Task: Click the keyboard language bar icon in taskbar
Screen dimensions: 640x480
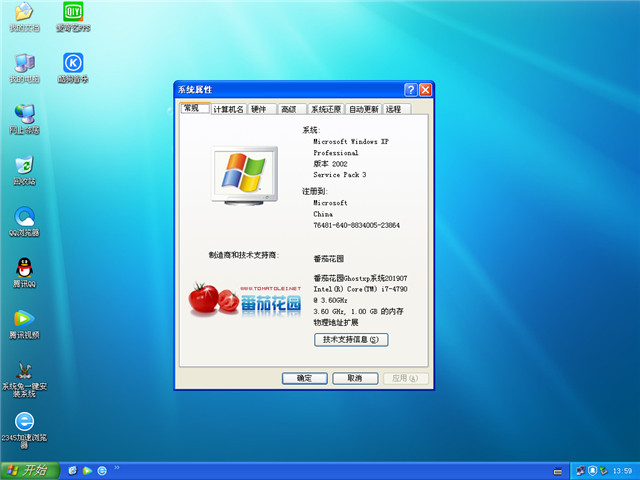Action: tap(558, 471)
